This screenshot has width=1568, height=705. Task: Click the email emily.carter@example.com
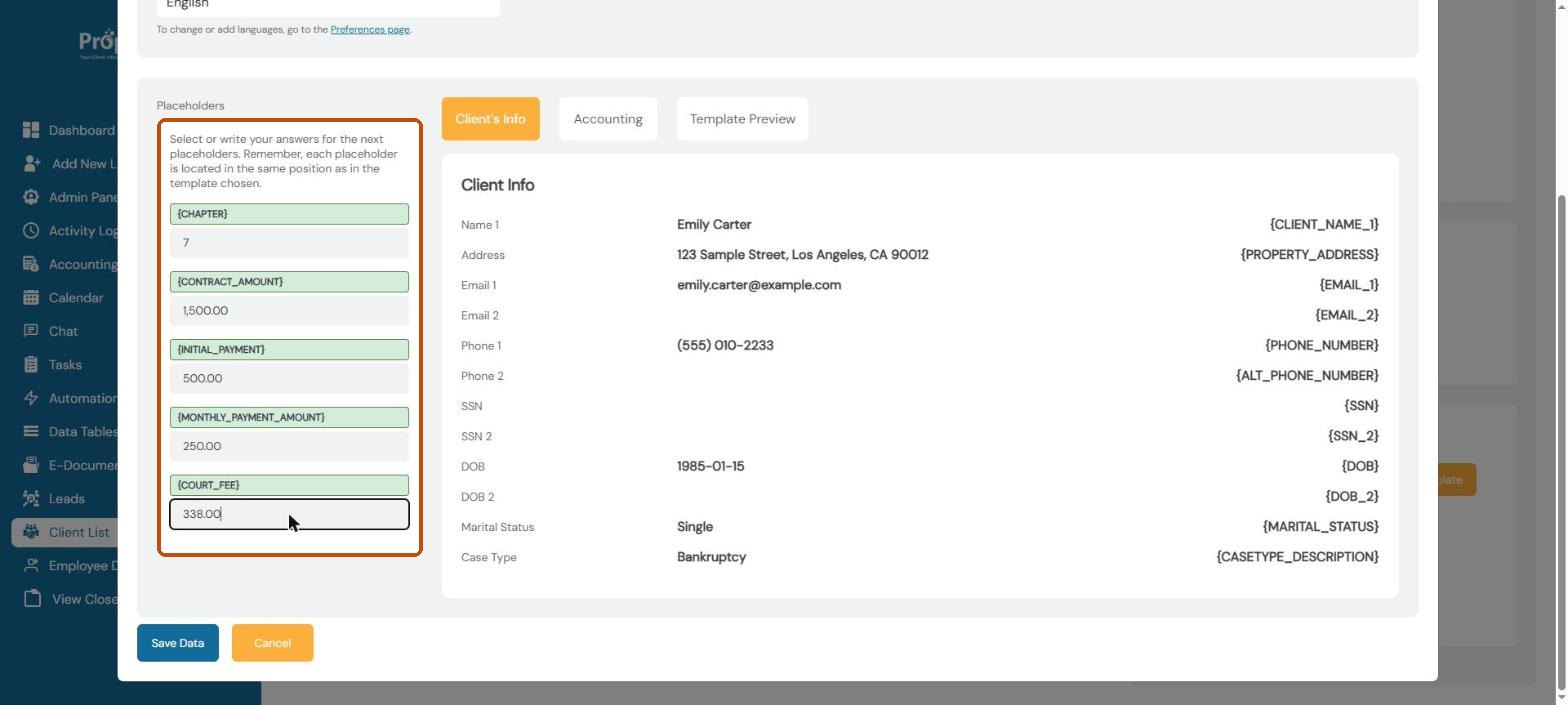coord(759,285)
